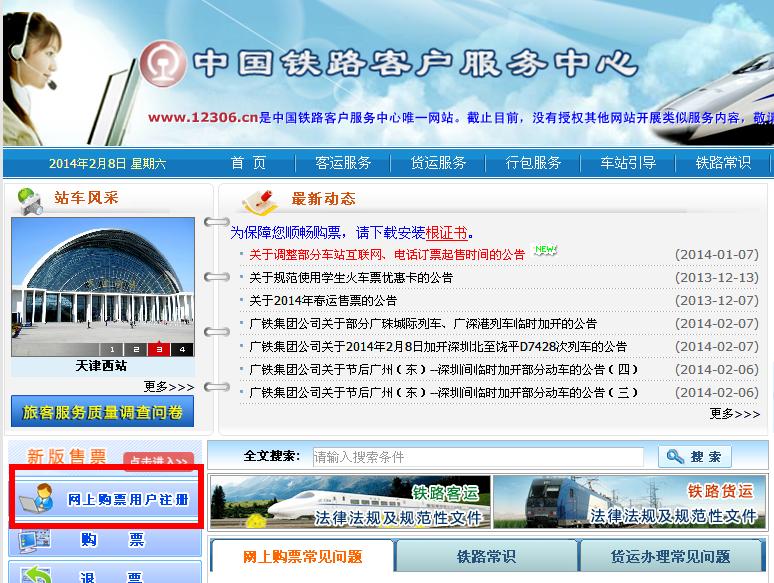Viewport: 774px width, 583px height.
Task: Click the (2013-12-07) date in the news list
Action: point(717,301)
